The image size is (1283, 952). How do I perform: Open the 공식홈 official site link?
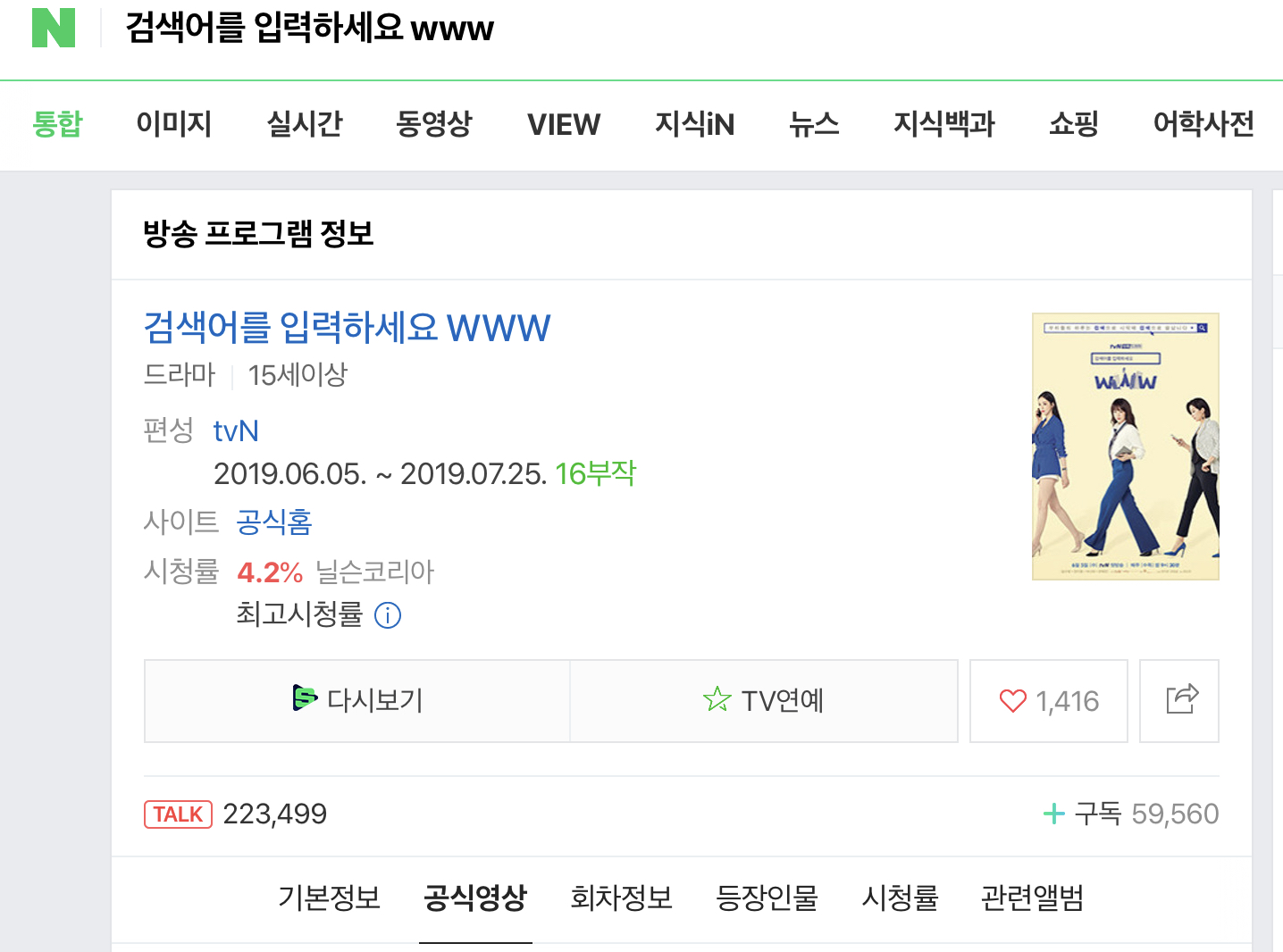click(274, 522)
